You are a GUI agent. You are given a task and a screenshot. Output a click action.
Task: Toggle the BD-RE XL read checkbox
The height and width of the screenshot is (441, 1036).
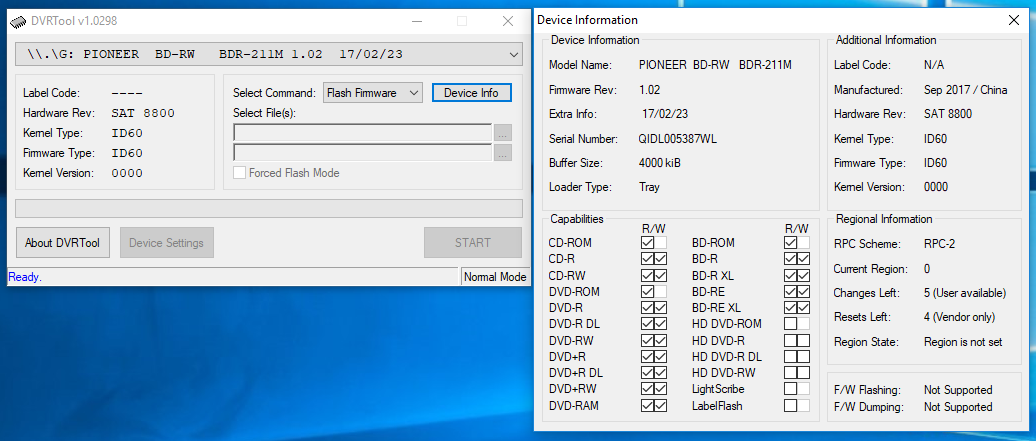click(790, 307)
